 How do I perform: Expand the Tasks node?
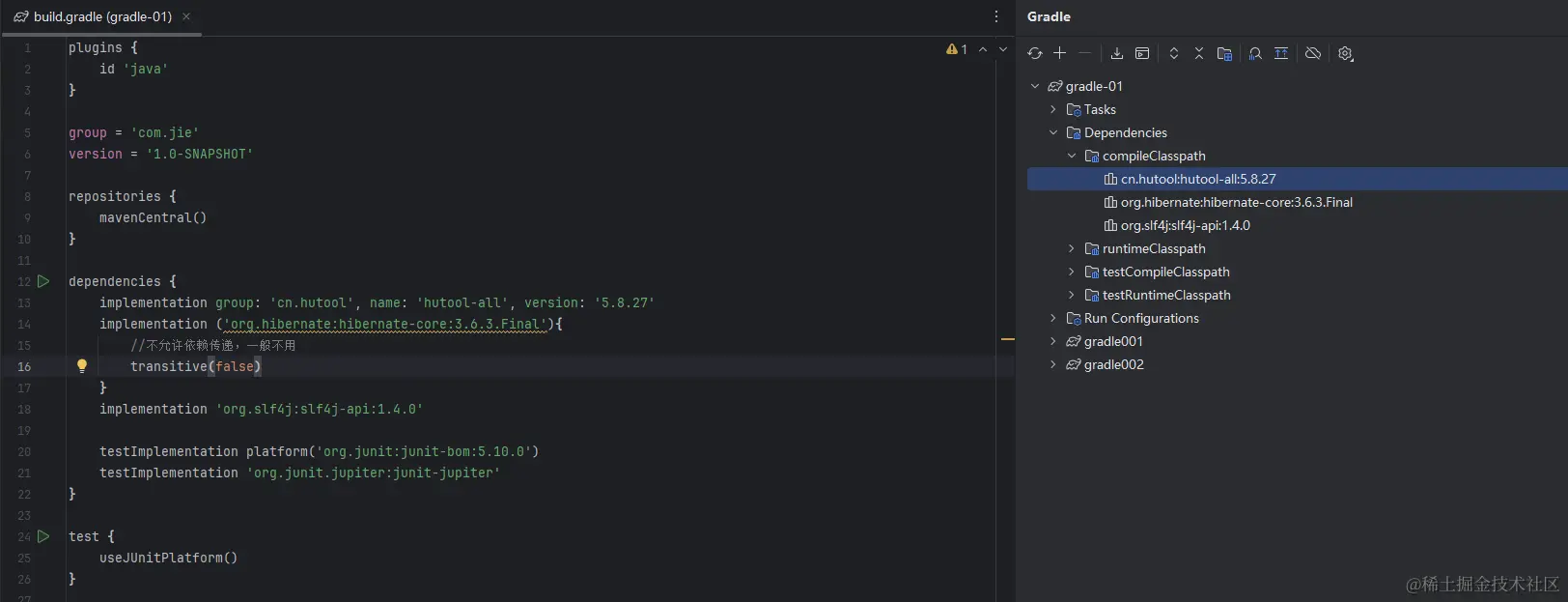point(1053,109)
